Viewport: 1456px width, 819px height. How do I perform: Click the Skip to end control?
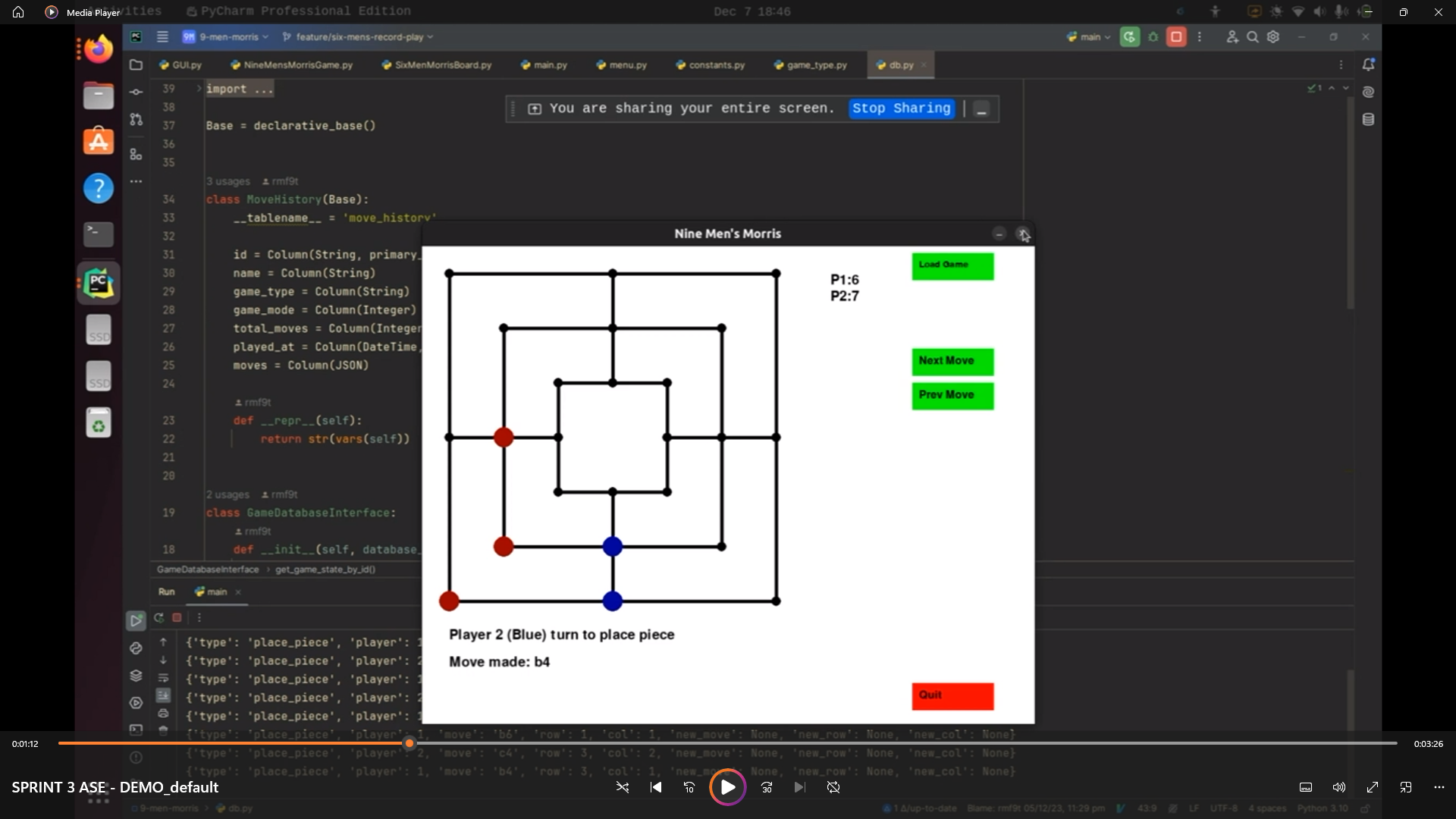point(799,787)
